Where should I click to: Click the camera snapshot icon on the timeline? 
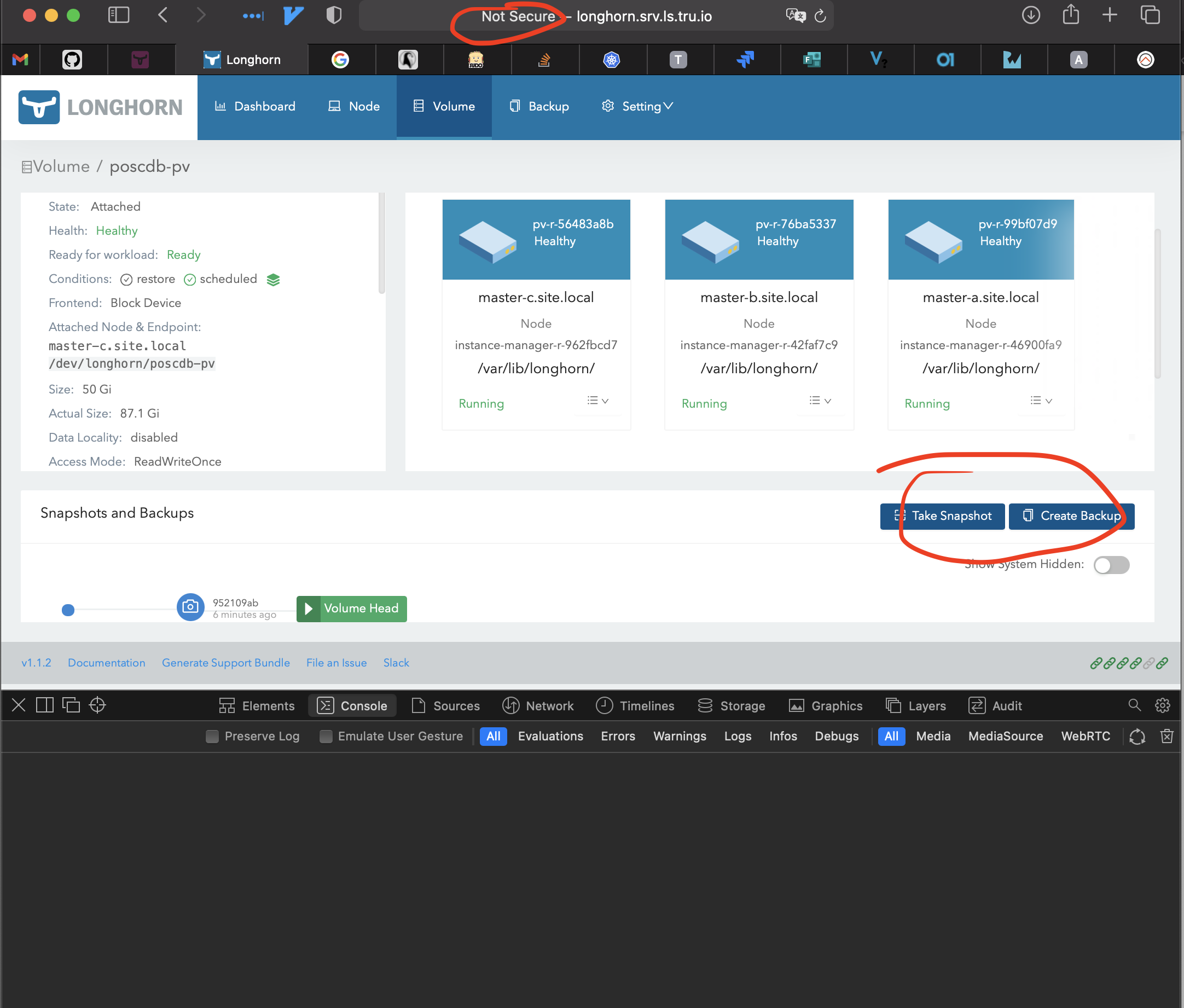190,607
